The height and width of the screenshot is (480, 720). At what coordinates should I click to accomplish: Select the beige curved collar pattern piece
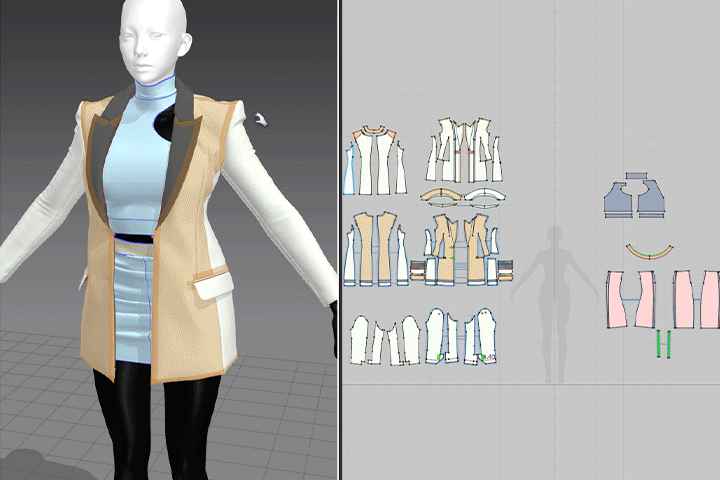(x=441, y=195)
